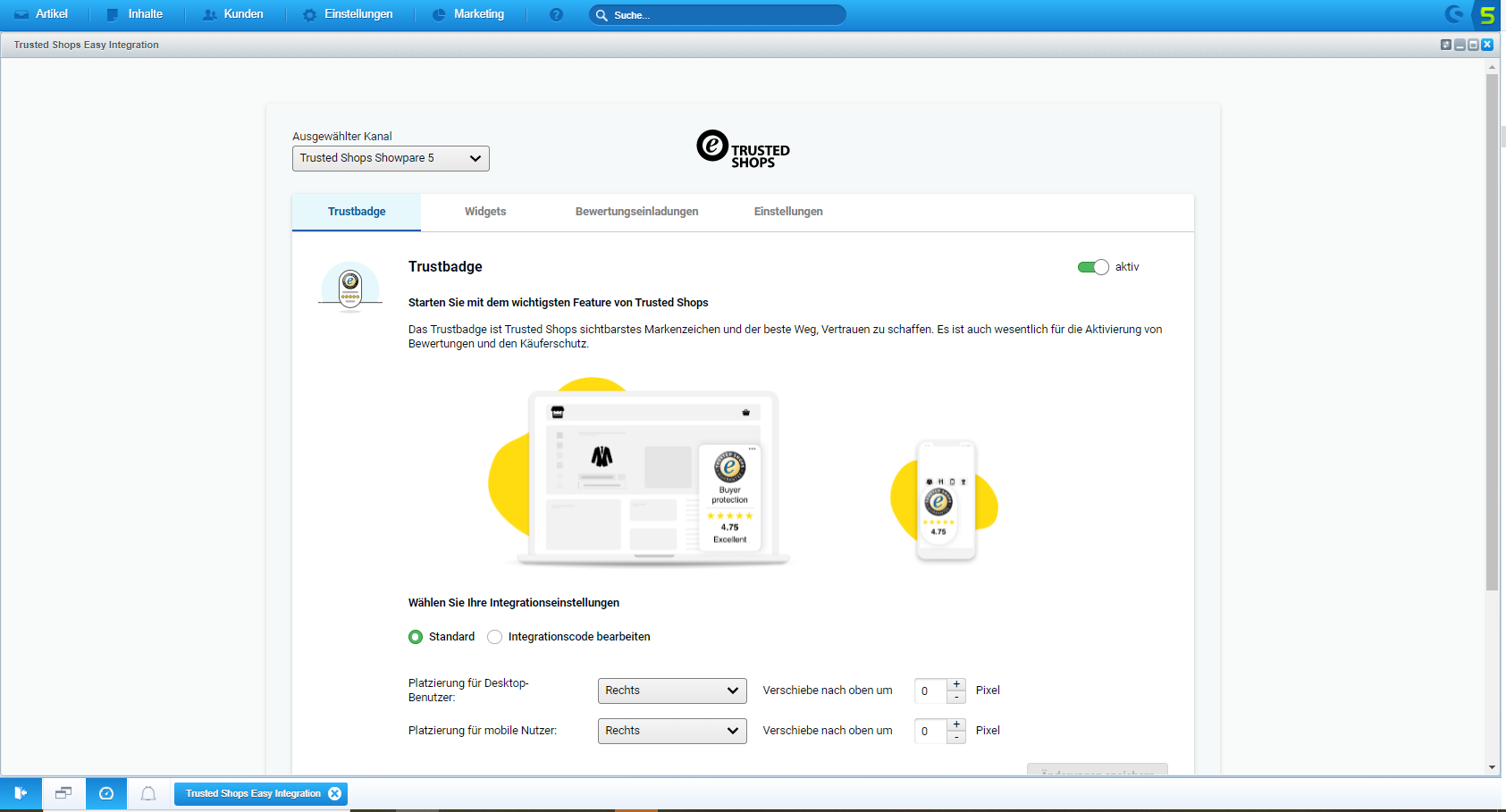Click the mobile Trustbadge preview image
1506x812 pixels.
point(945,501)
